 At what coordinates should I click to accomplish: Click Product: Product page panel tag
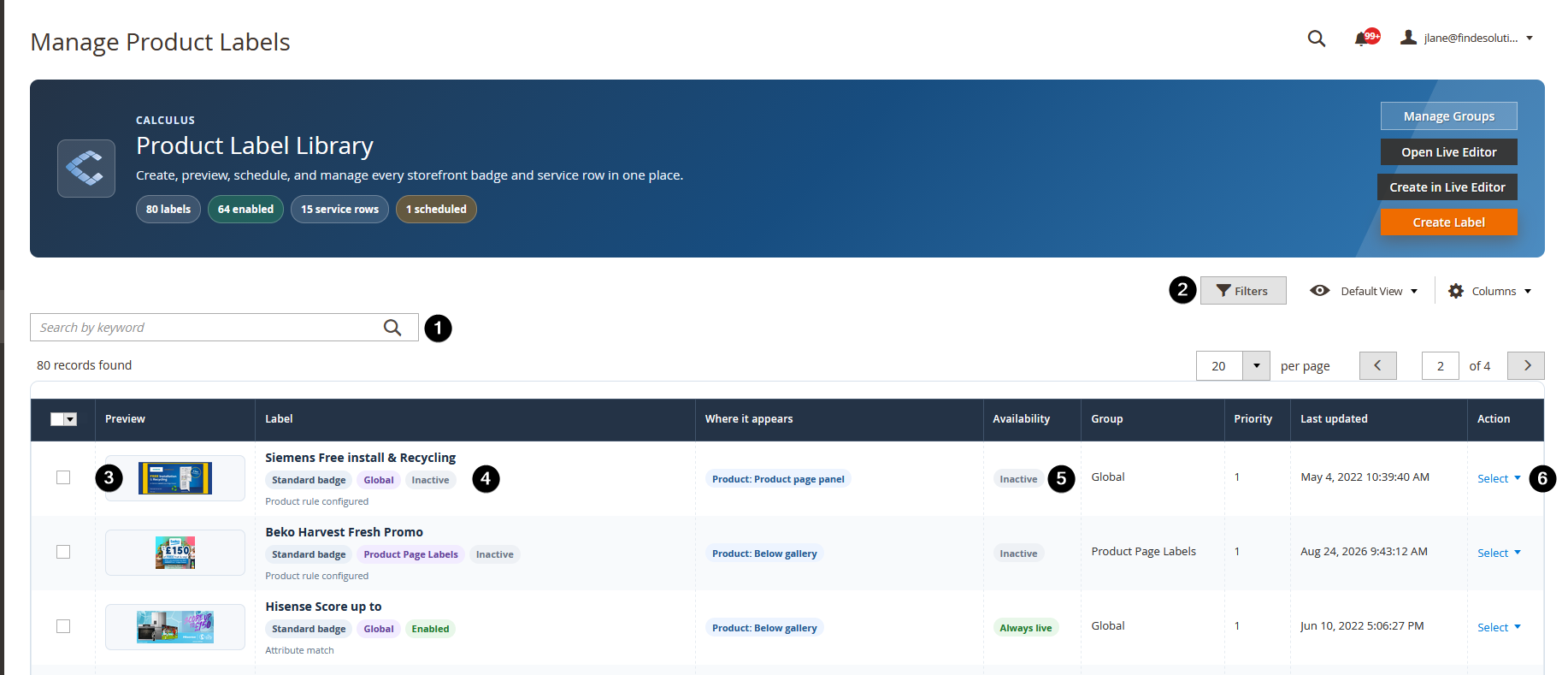click(778, 479)
